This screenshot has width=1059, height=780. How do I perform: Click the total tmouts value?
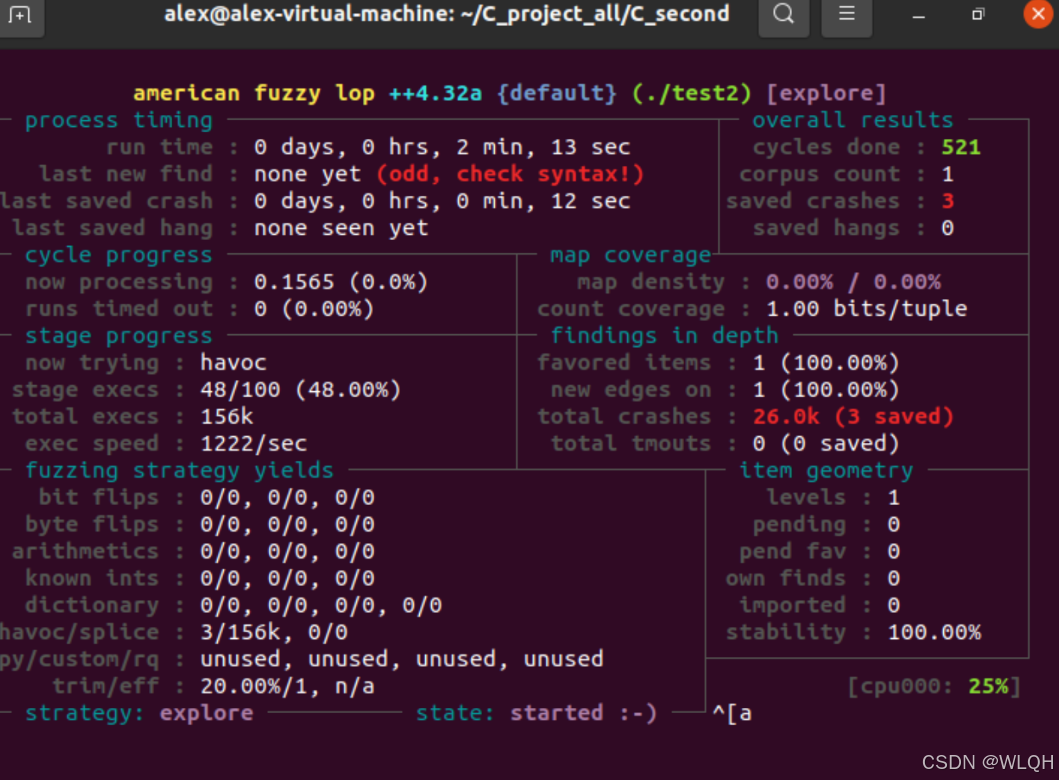tap(826, 444)
